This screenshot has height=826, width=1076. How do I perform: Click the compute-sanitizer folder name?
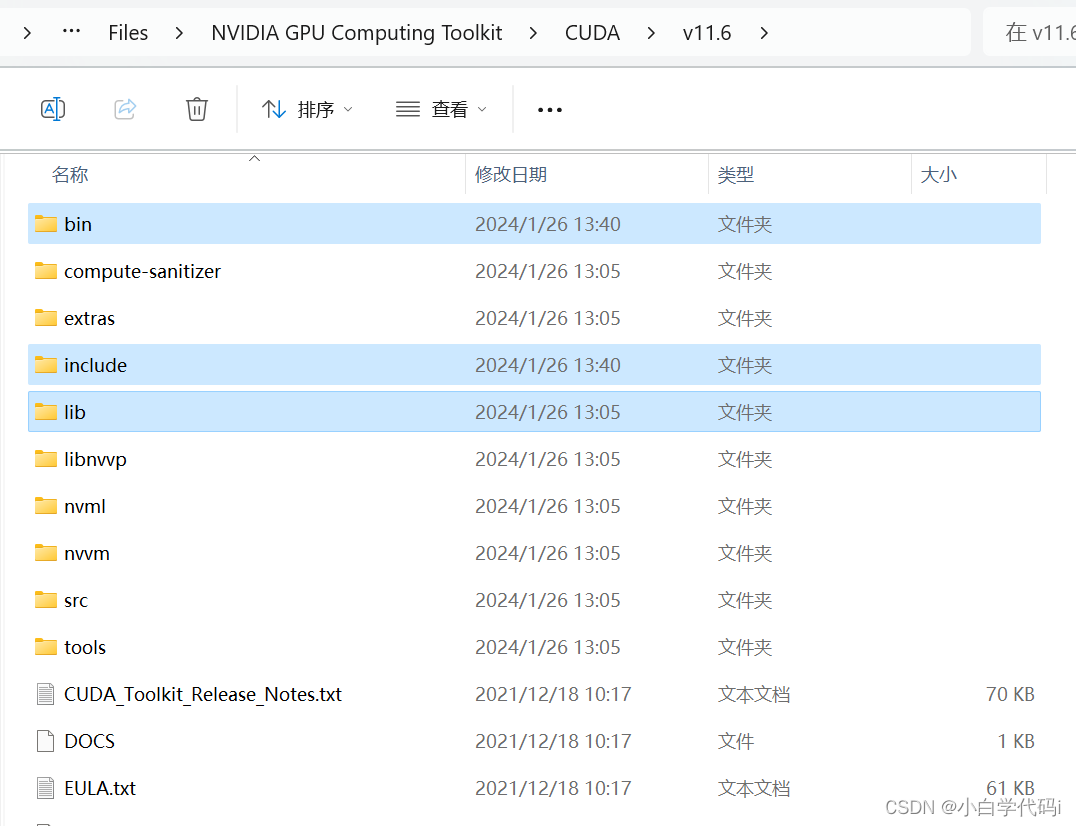[x=142, y=272]
